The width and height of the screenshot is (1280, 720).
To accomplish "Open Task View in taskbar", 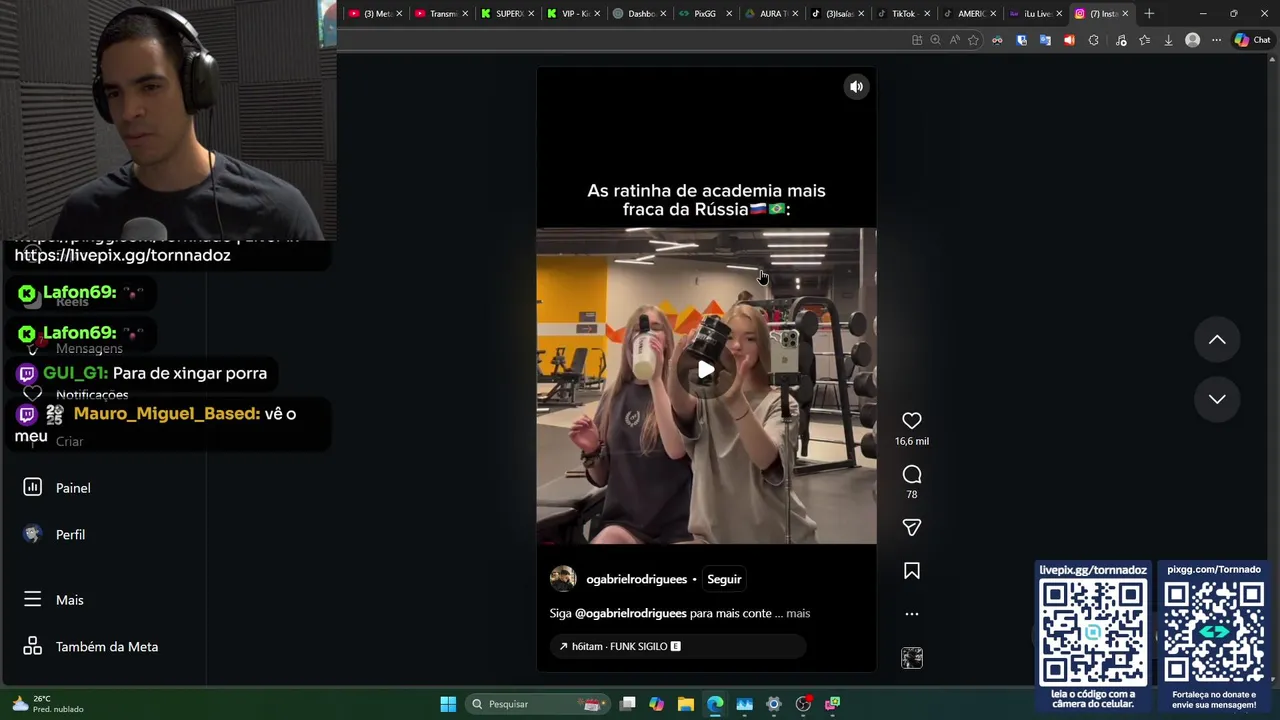I will 627,704.
